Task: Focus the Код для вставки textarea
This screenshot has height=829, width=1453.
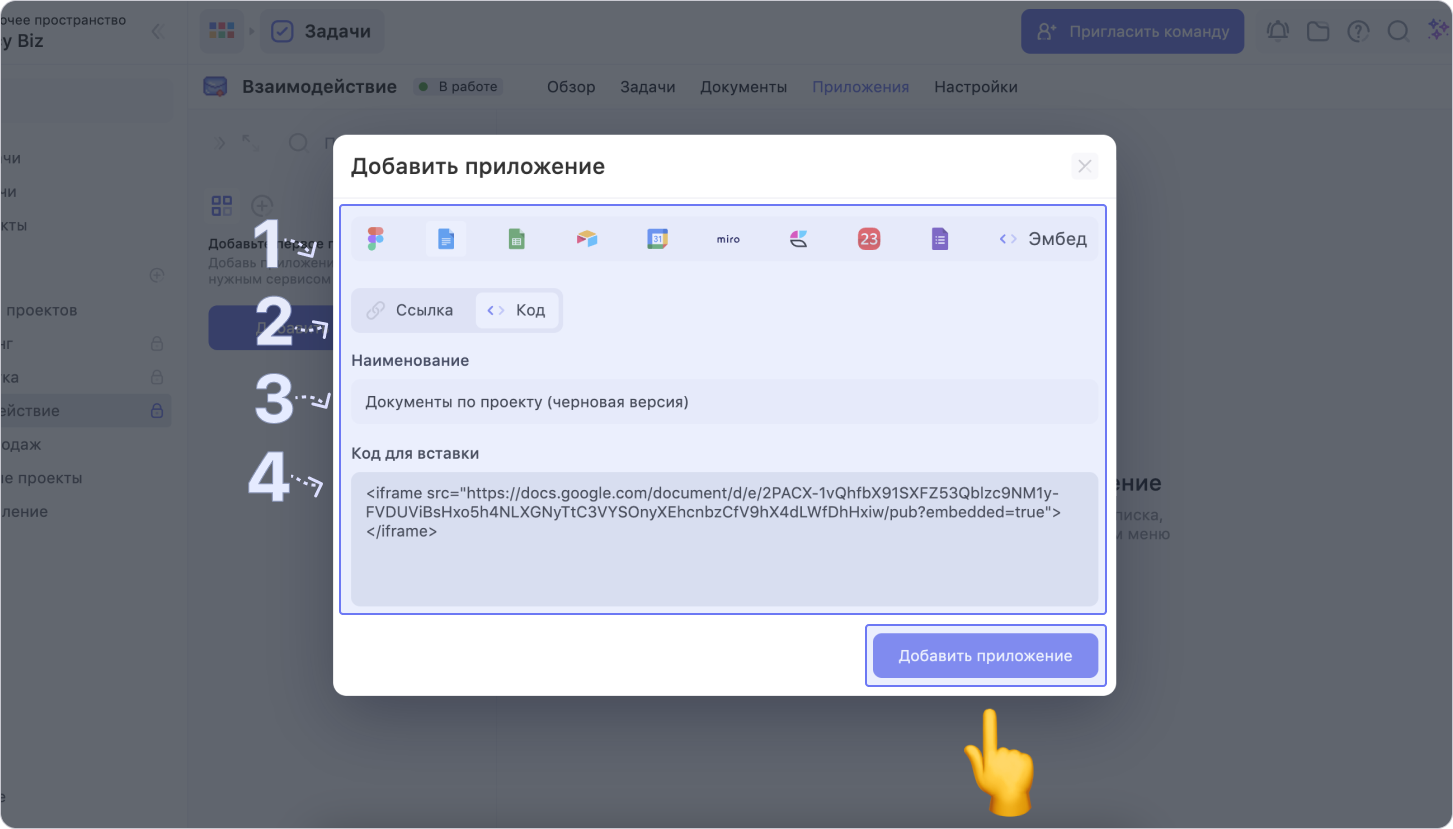Action: point(724,538)
